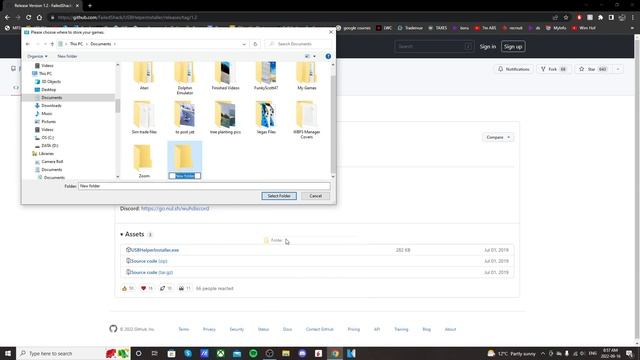This screenshot has width=640, height=360.
Task: Change the folder view icon
Action: coord(307,56)
